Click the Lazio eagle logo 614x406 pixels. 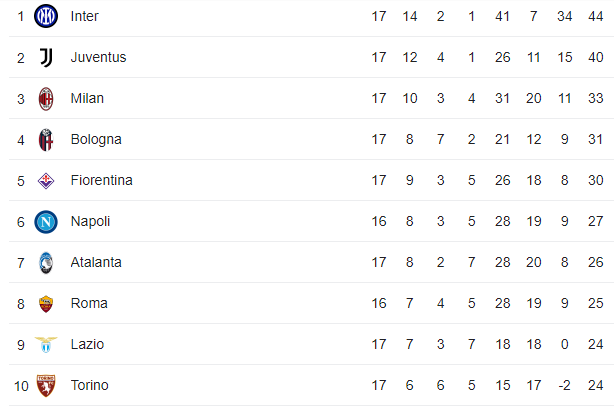point(46,345)
